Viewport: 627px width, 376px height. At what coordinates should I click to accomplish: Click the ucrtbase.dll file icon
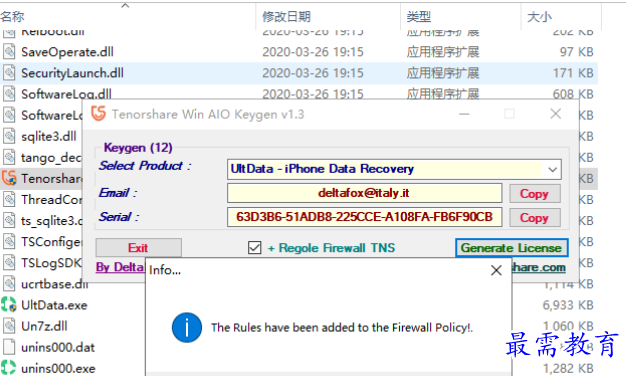point(9,284)
